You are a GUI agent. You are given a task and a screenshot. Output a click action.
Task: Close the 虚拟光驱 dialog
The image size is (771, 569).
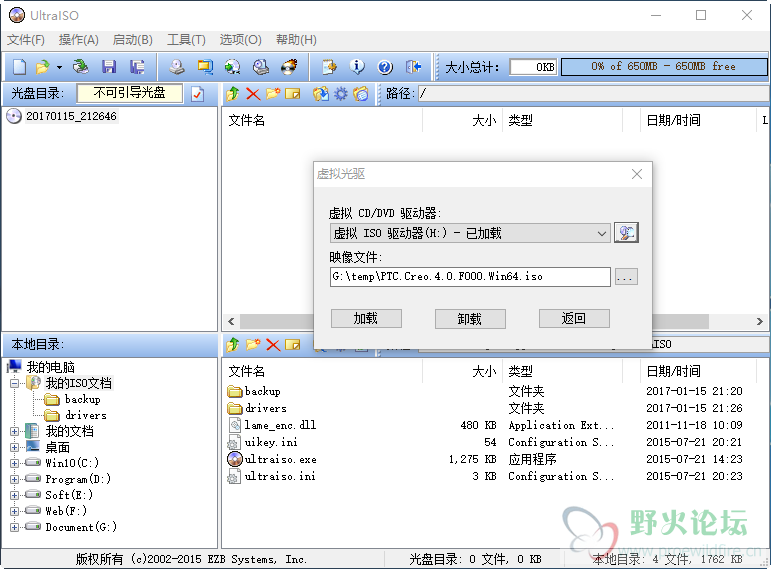(x=637, y=174)
